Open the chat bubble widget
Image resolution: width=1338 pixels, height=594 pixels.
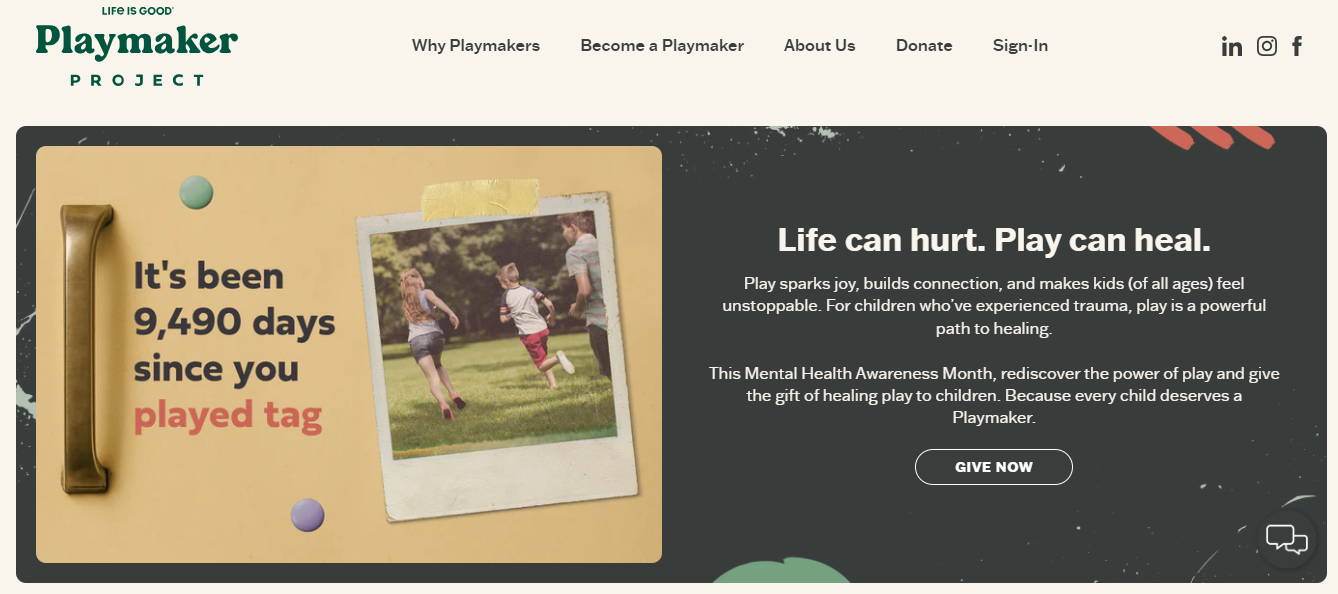click(x=1287, y=539)
